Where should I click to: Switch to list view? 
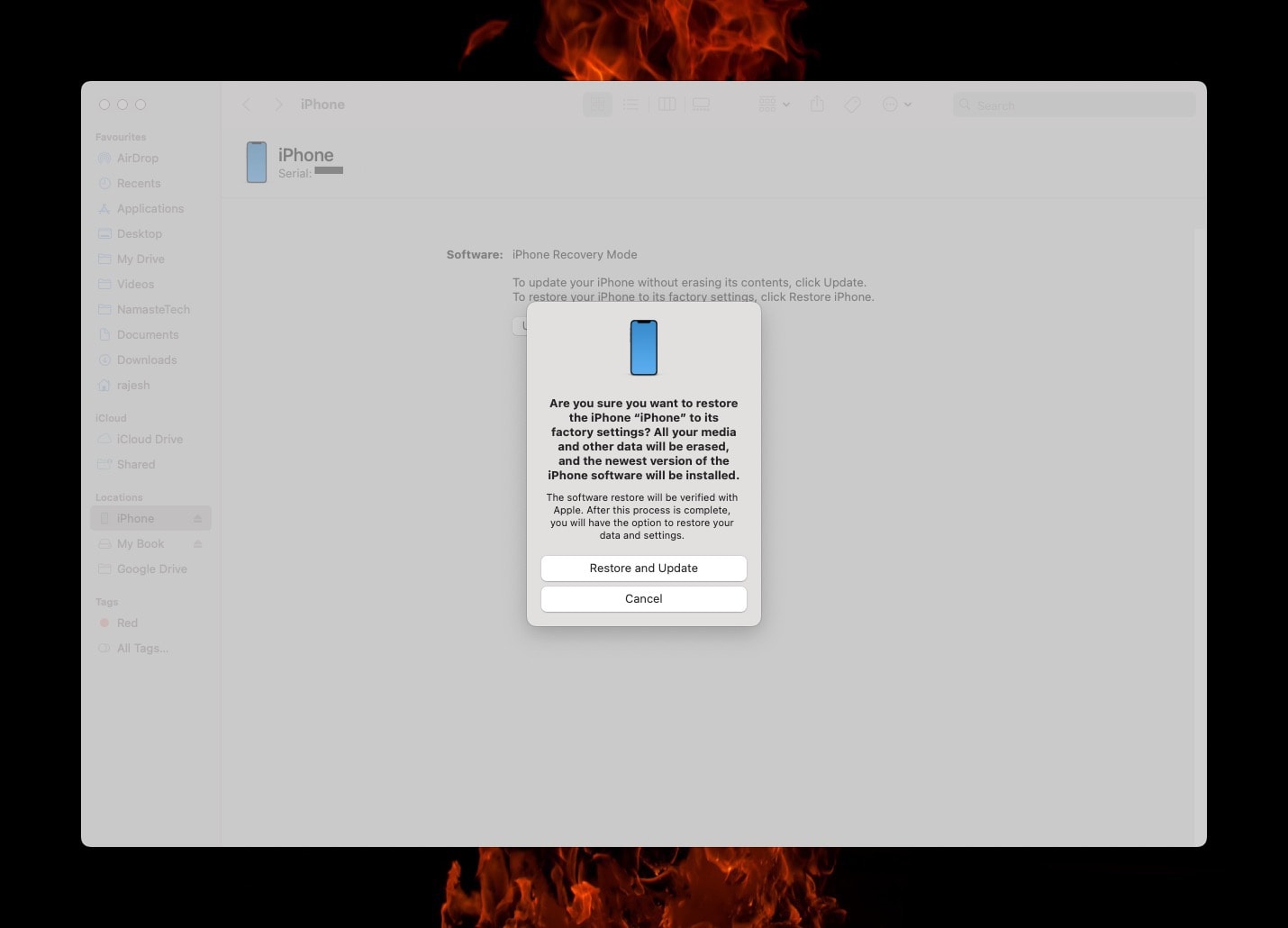tap(630, 105)
